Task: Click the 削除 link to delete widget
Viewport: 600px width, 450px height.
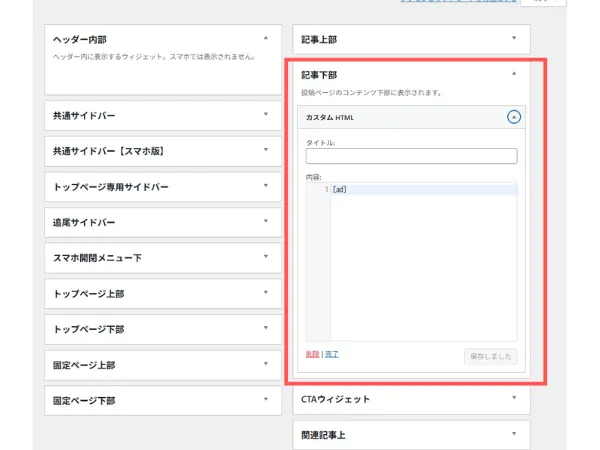Action: 312,354
